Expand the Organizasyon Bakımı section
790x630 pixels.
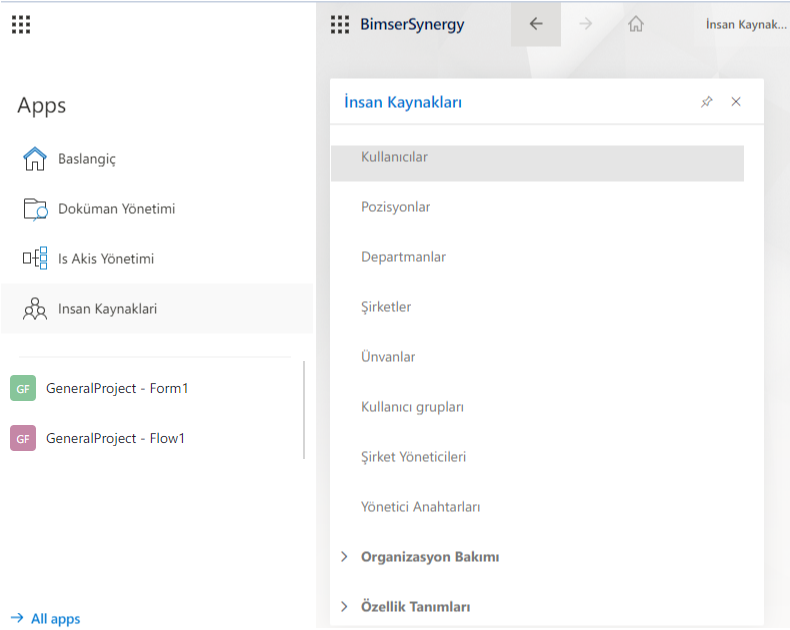429,557
